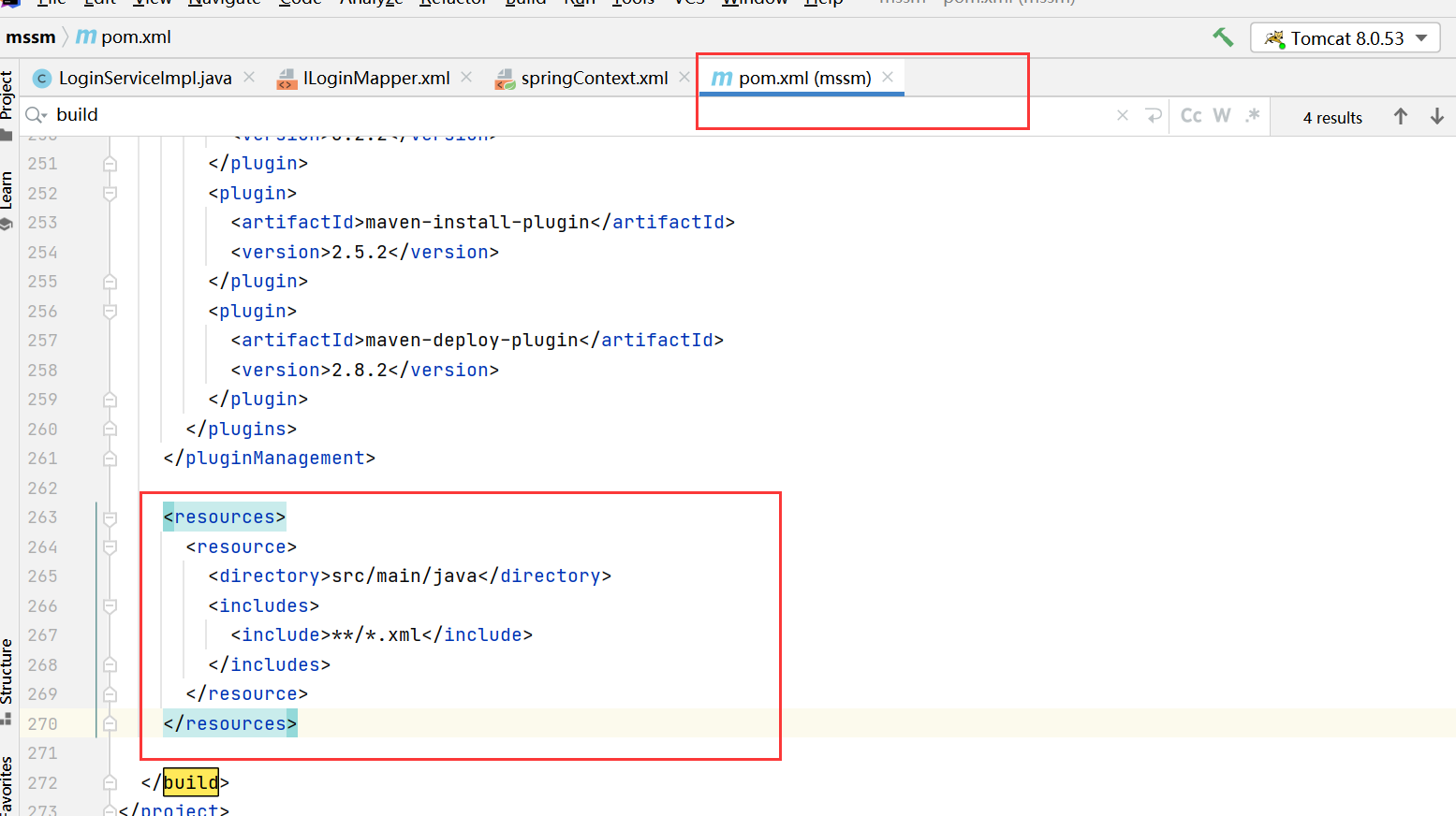
Task: Click the Tomcat cat icon in the run widget
Action: click(1273, 37)
